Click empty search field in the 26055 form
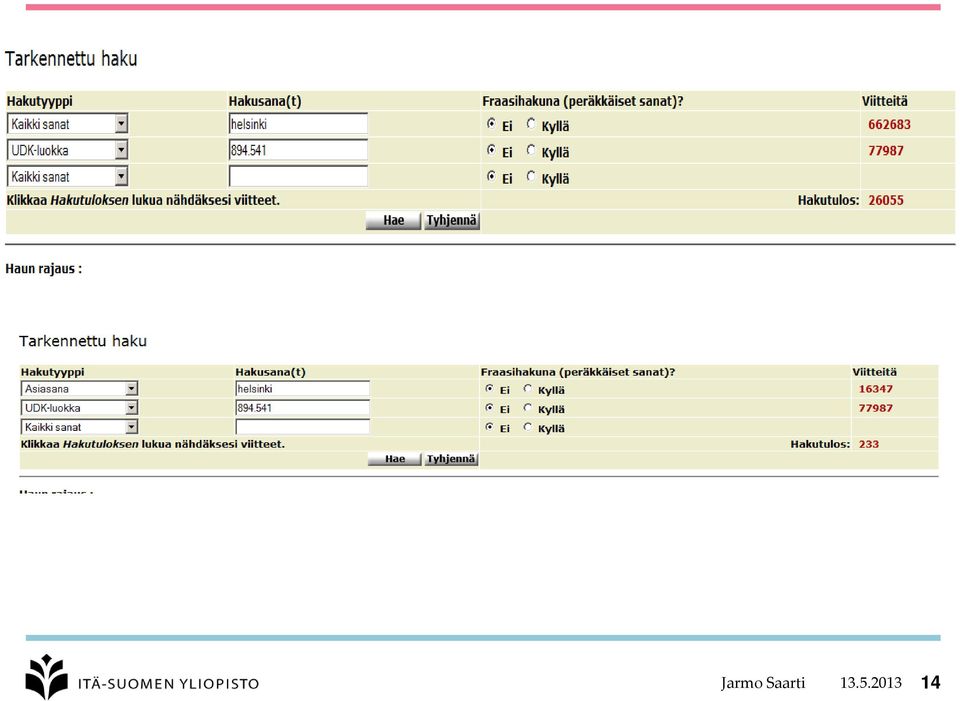 pos(298,176)
